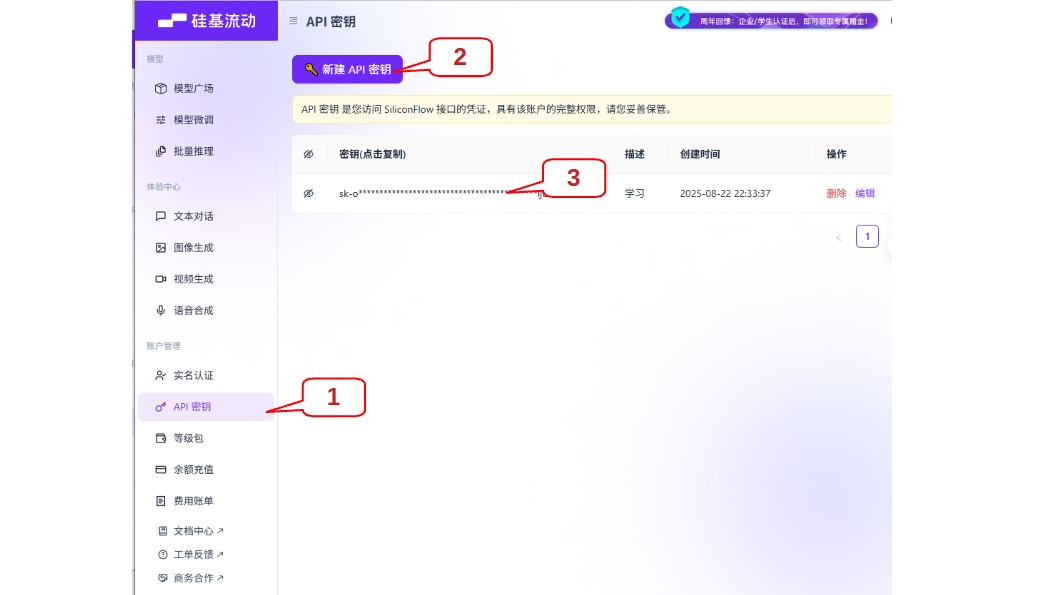Screen dimensions: 1058x595
Task: Go to previous page with left chevron
Action: point(838,238)
